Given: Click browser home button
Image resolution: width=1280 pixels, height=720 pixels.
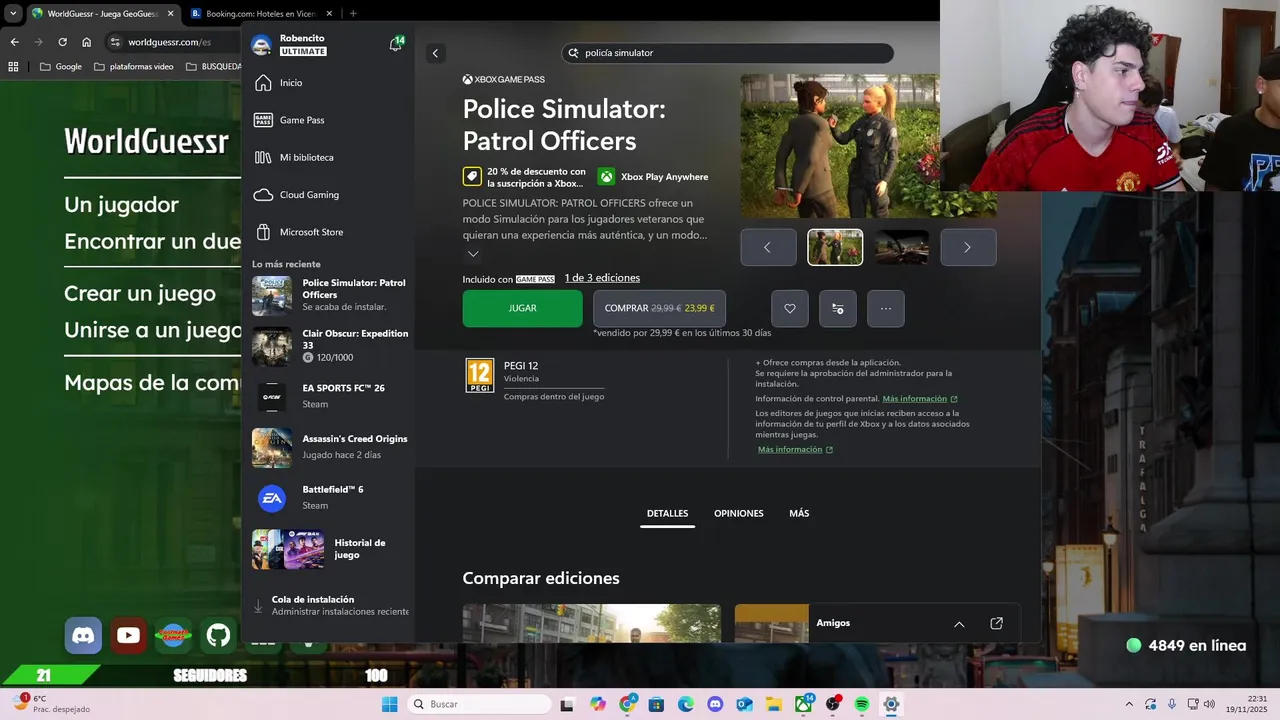Looking at the screenshot, I should coord(86,42).
